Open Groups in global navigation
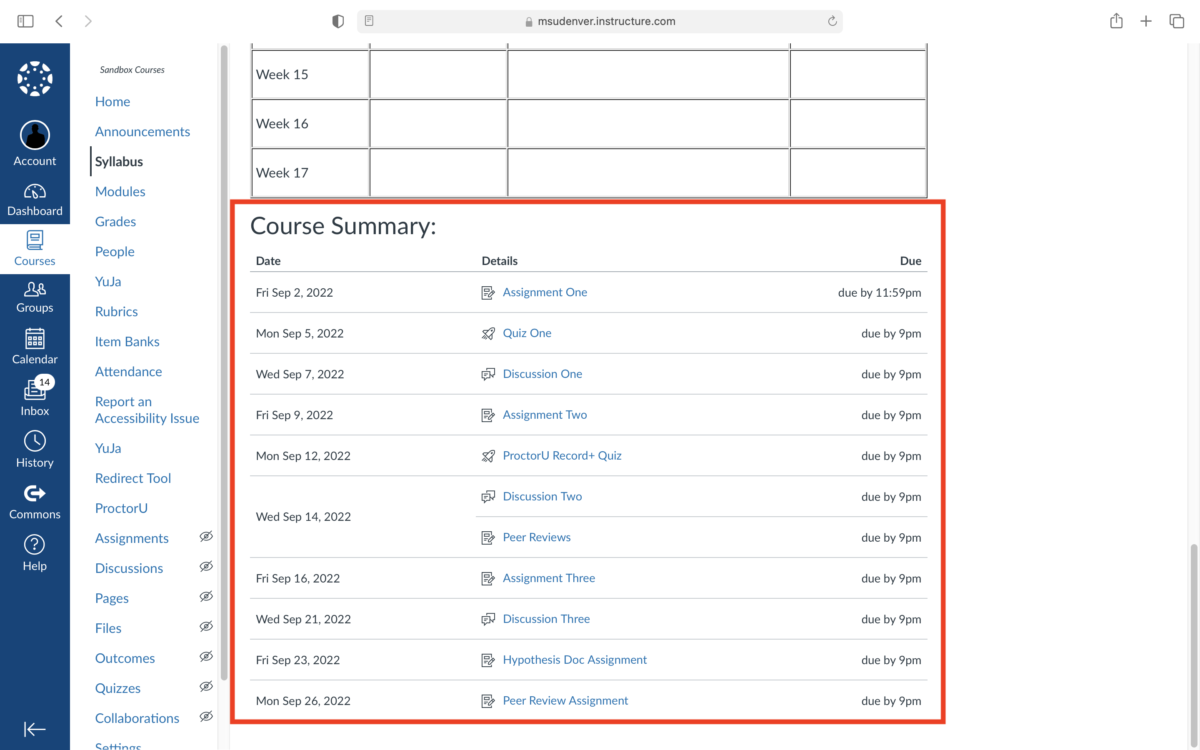The height and width of the screenshot is (750, 1200). (x=35, y=298)
